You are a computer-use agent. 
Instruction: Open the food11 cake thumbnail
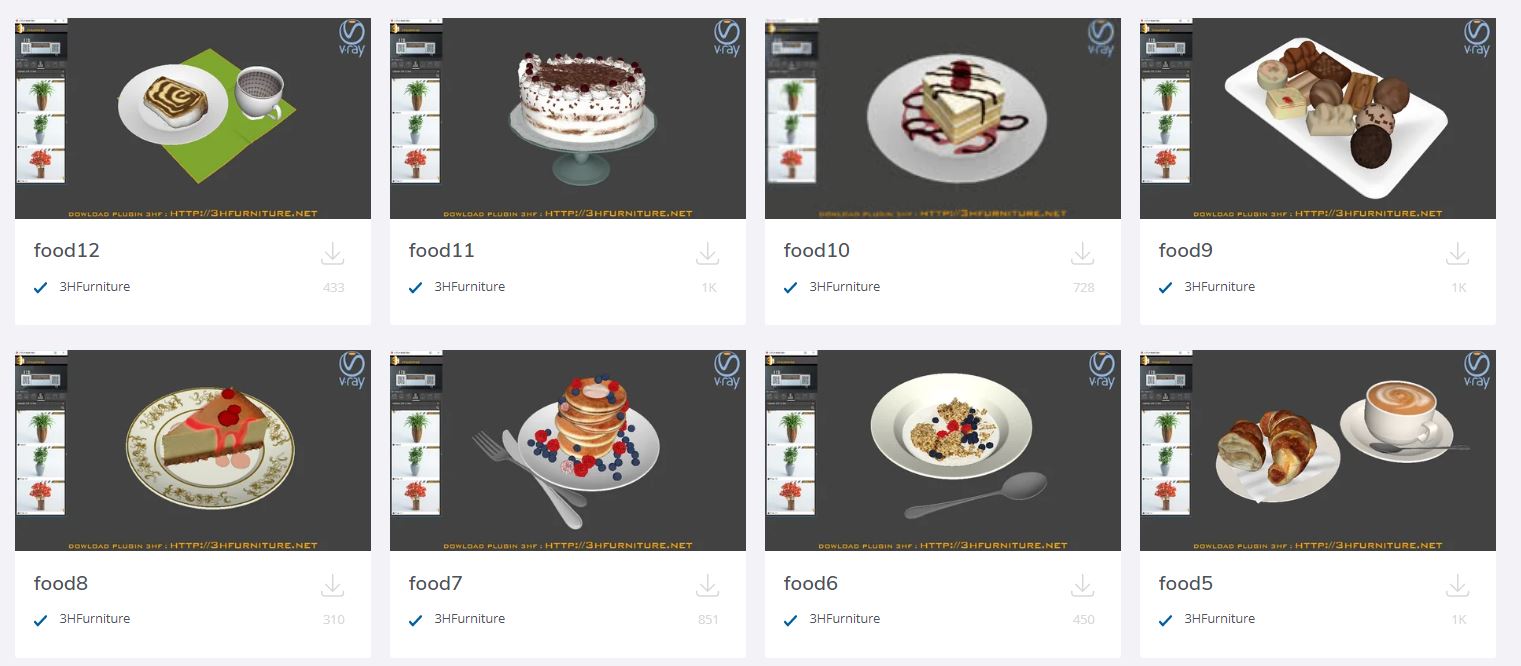(x=568, y=118)
